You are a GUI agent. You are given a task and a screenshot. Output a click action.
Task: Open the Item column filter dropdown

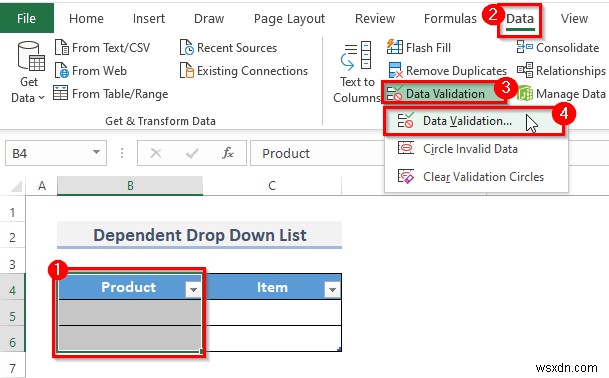(x=332, y=289)
